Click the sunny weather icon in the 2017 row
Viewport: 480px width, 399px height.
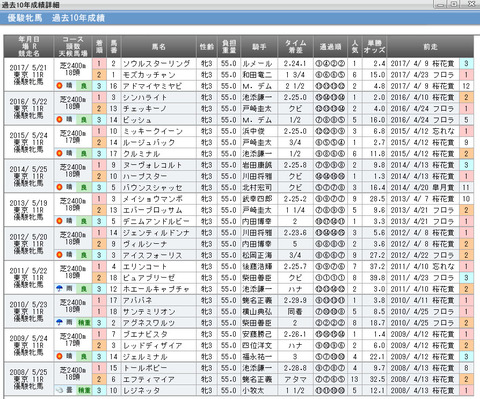[59, 86]
